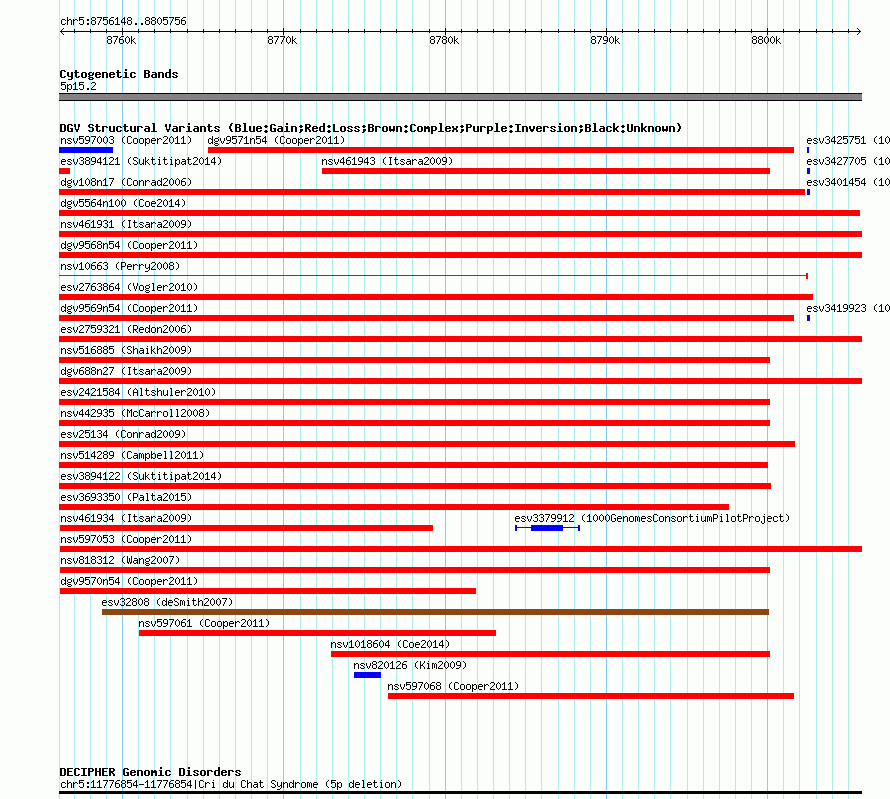Click the 8770k ruler tick label
Screen dimensions: 890x799
coord(282,40)
